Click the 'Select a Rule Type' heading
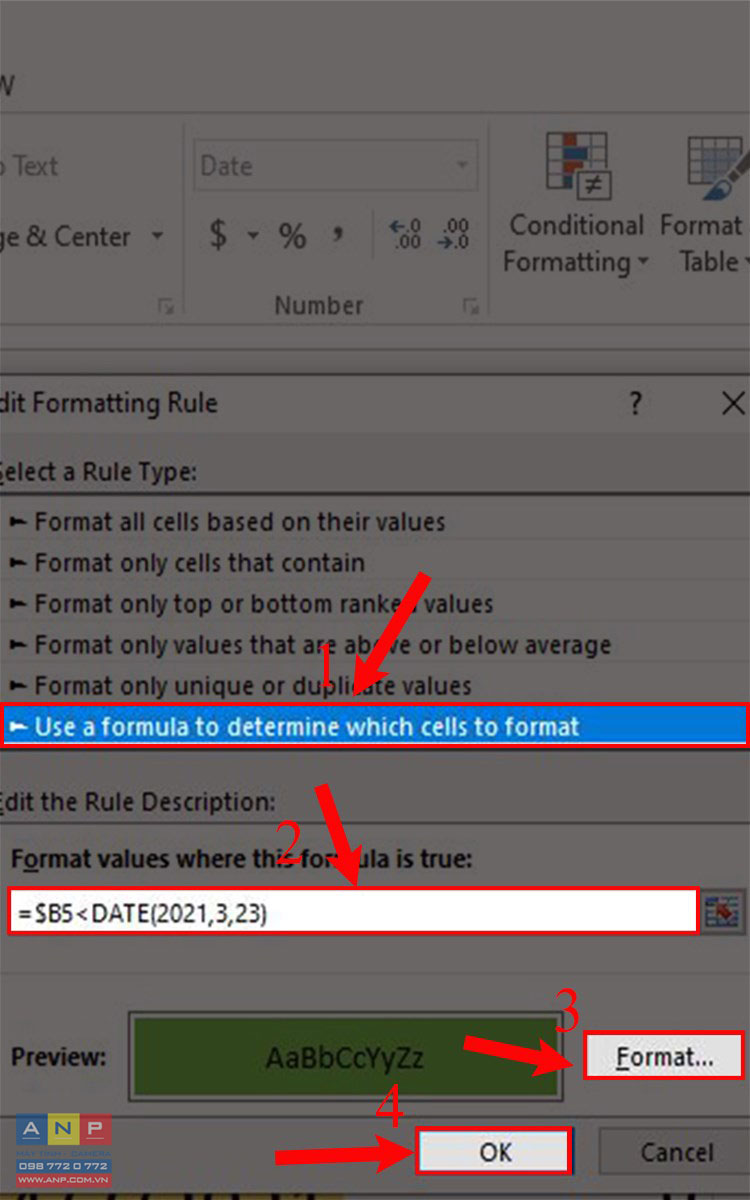 pos(98,471)
